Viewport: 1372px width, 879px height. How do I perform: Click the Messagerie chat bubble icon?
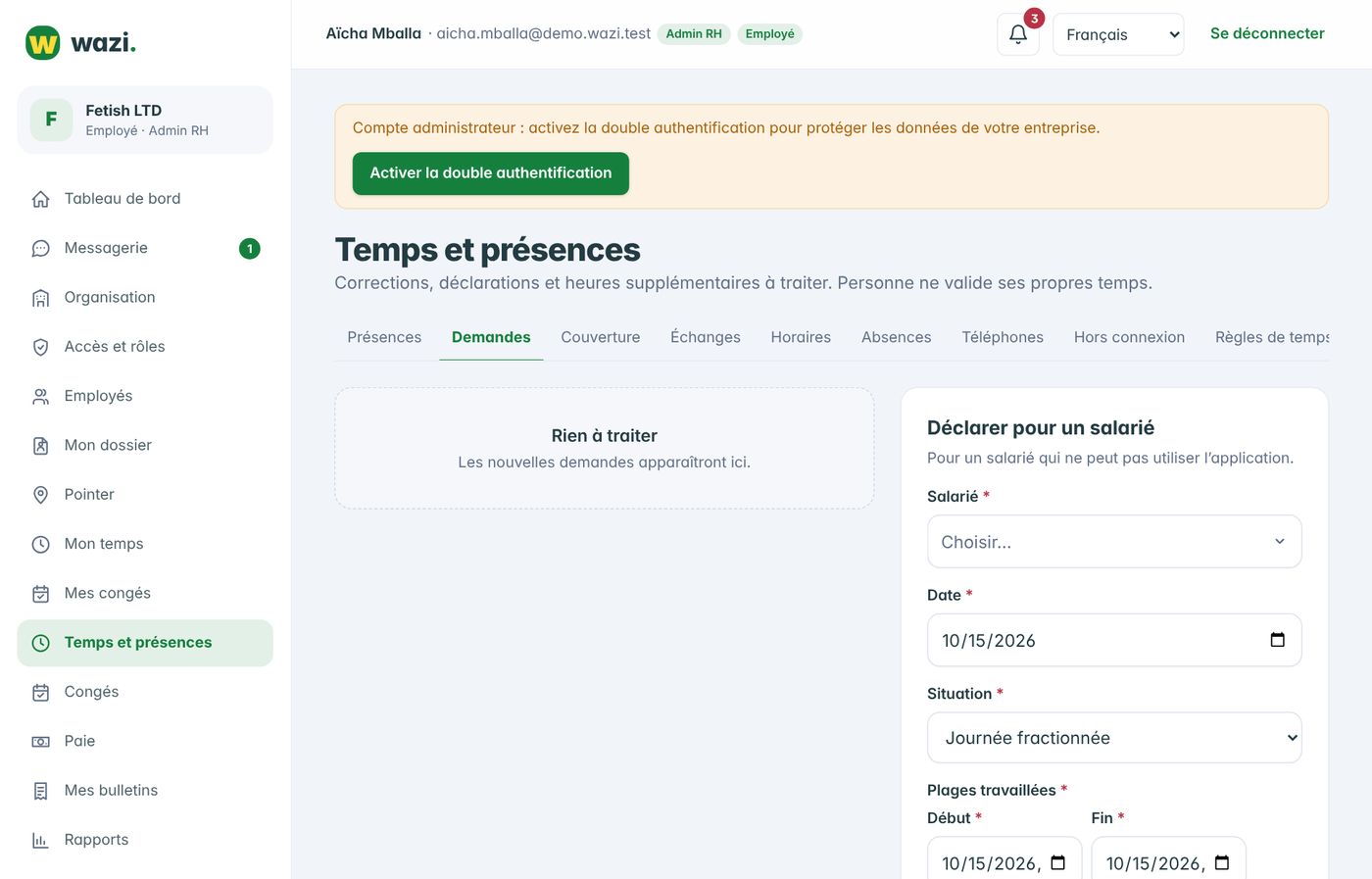point(40,249)
